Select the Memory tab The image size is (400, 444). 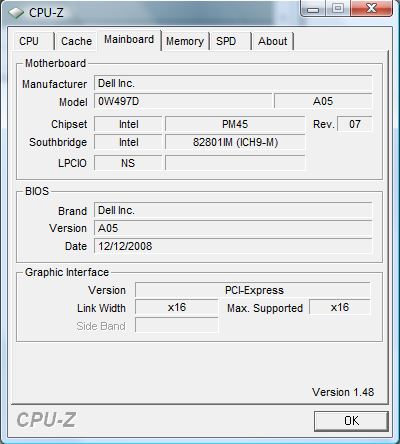(x=185, y=41)
